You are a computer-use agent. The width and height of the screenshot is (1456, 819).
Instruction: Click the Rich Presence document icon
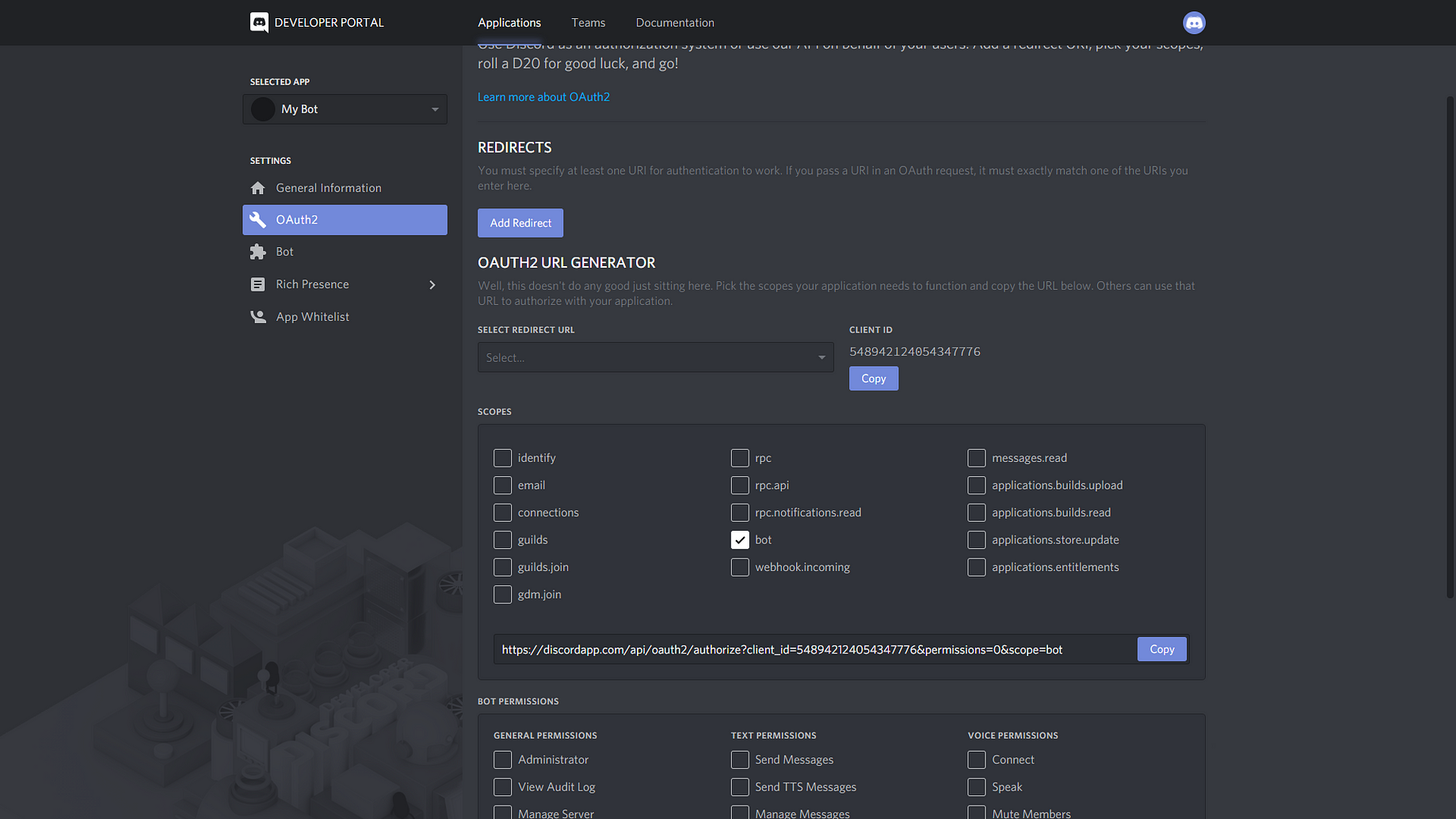[257, 284]
